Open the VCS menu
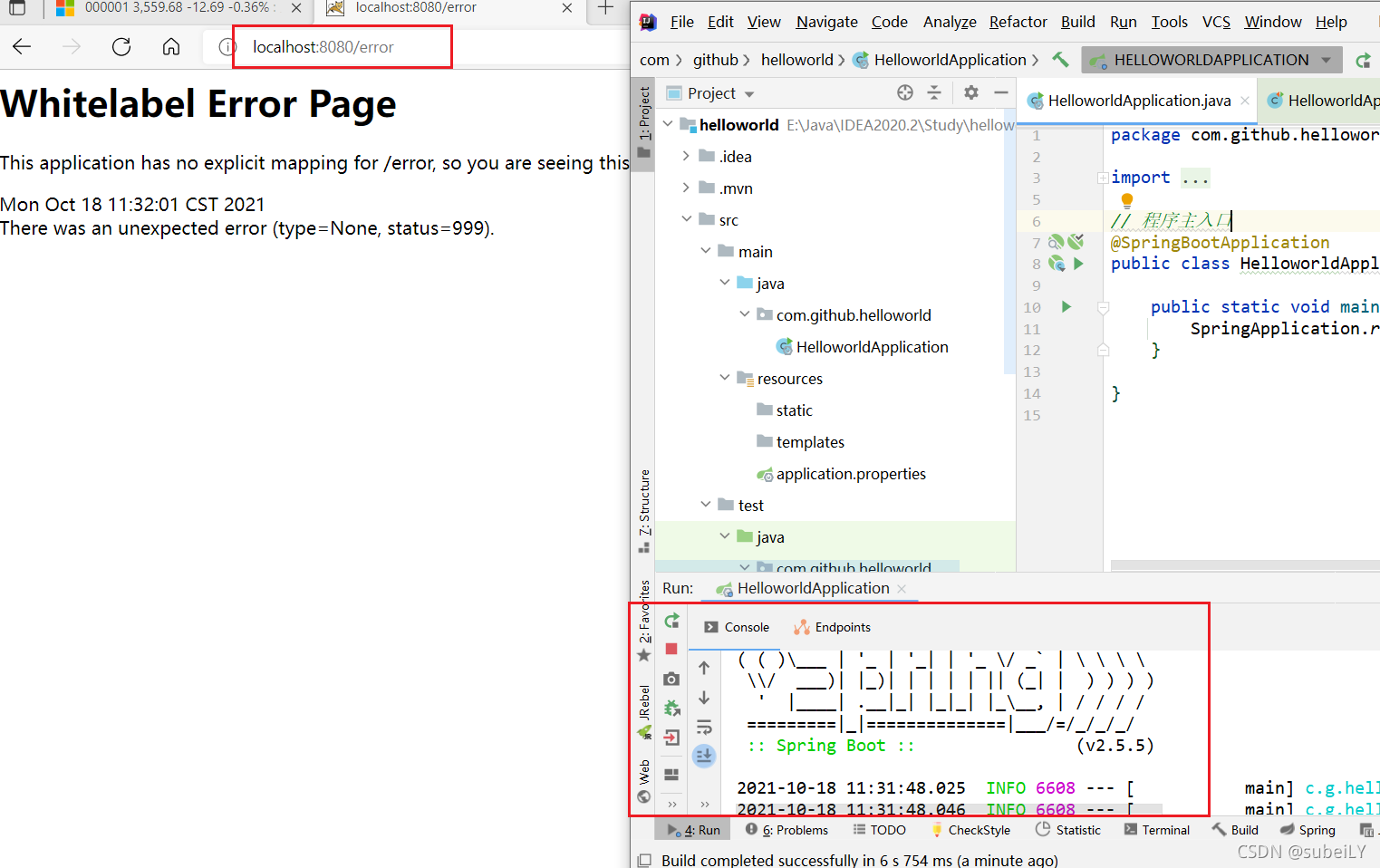Image resolution: width=1380 pixels, height=868 pixels. click(1216, 22)
